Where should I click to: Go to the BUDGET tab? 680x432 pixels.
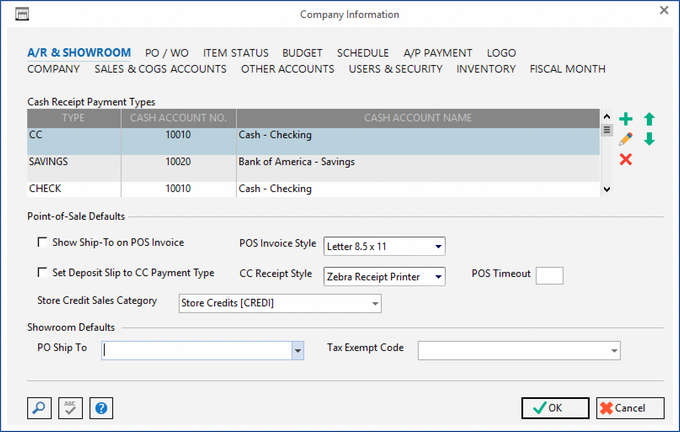(302, 53)
